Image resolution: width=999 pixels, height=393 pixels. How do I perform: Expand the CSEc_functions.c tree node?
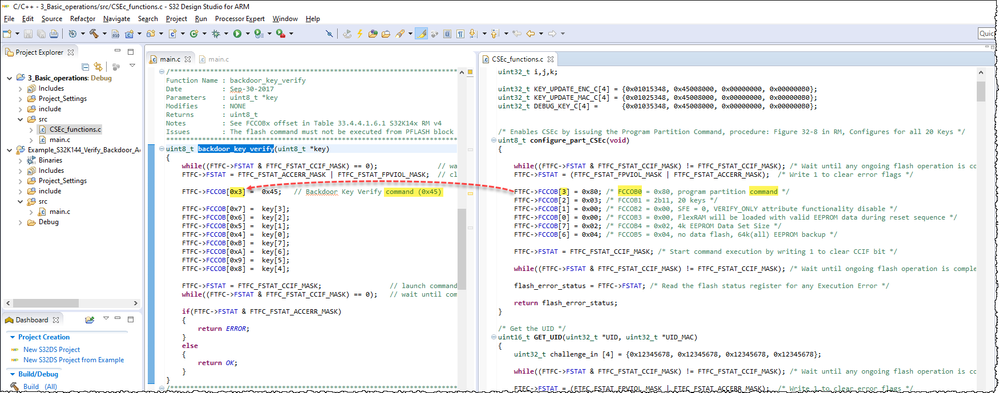pos(32,129)
